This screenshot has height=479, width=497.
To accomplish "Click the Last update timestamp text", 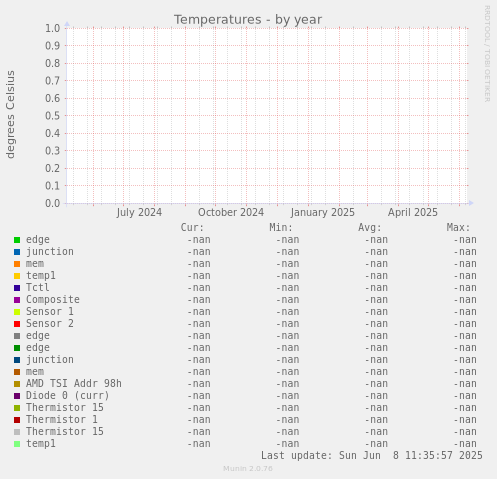I will [x=372, y=455].
